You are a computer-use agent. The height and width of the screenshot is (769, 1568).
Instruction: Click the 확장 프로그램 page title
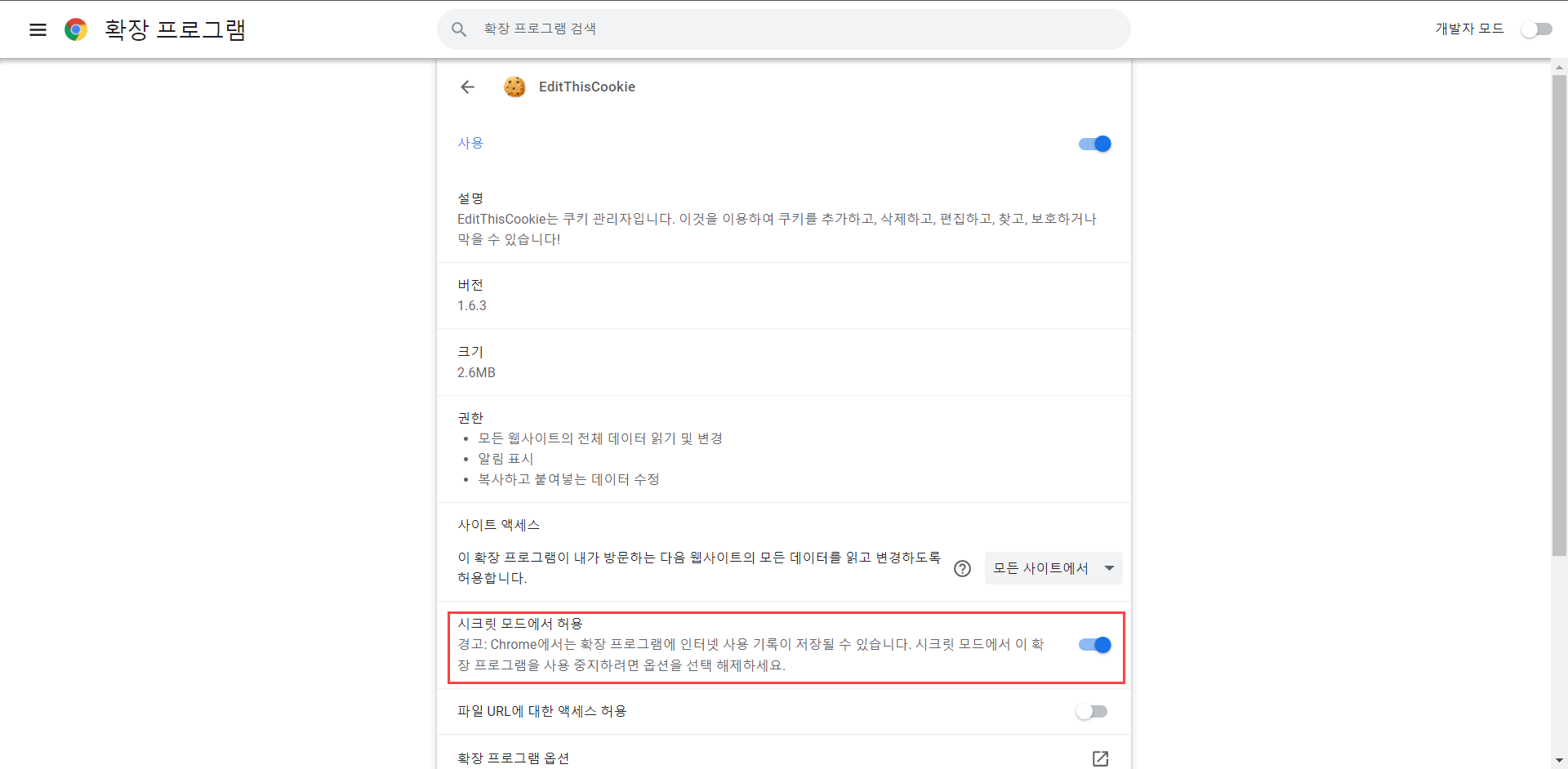point(175,30)
